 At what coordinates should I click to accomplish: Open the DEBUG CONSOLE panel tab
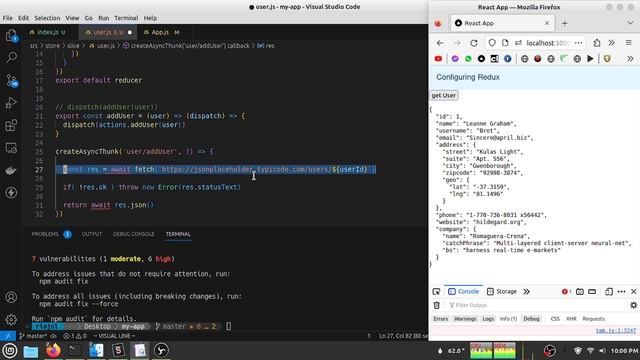point(133,234)
